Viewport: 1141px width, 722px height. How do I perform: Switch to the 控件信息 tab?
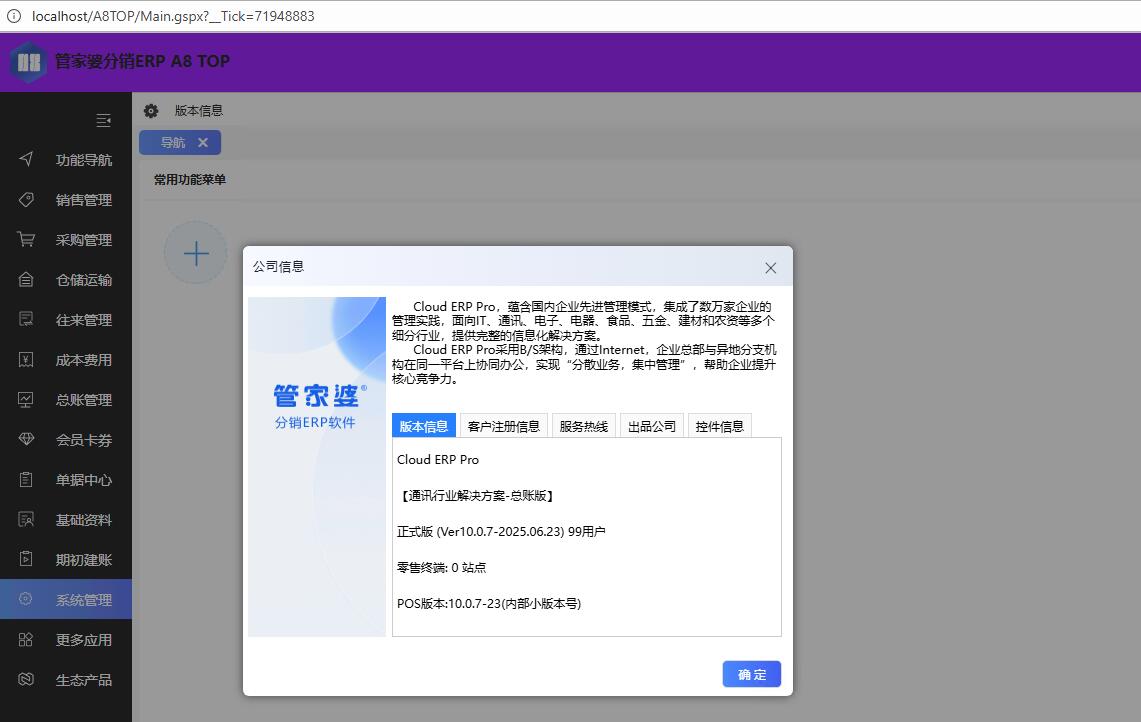point(720,426)
